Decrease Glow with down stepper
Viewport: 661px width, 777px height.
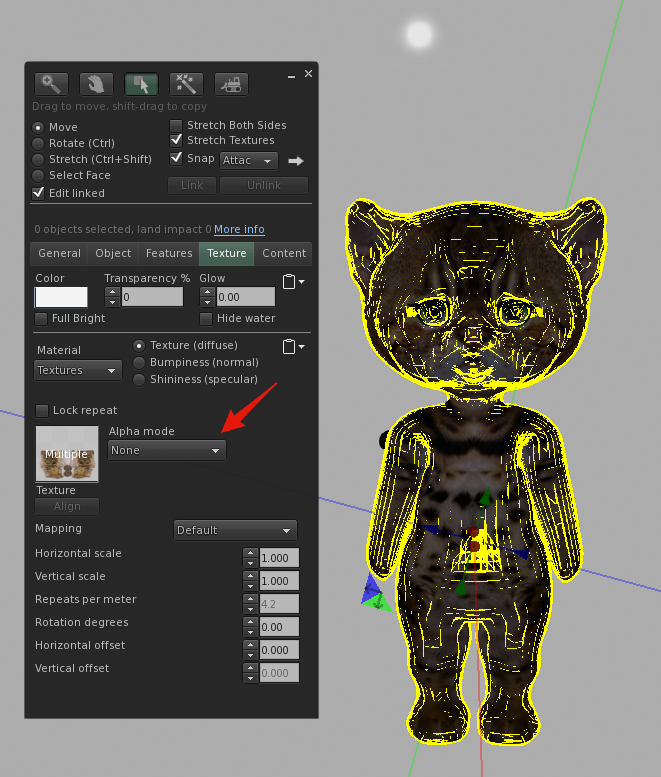(x=208, y=302)
